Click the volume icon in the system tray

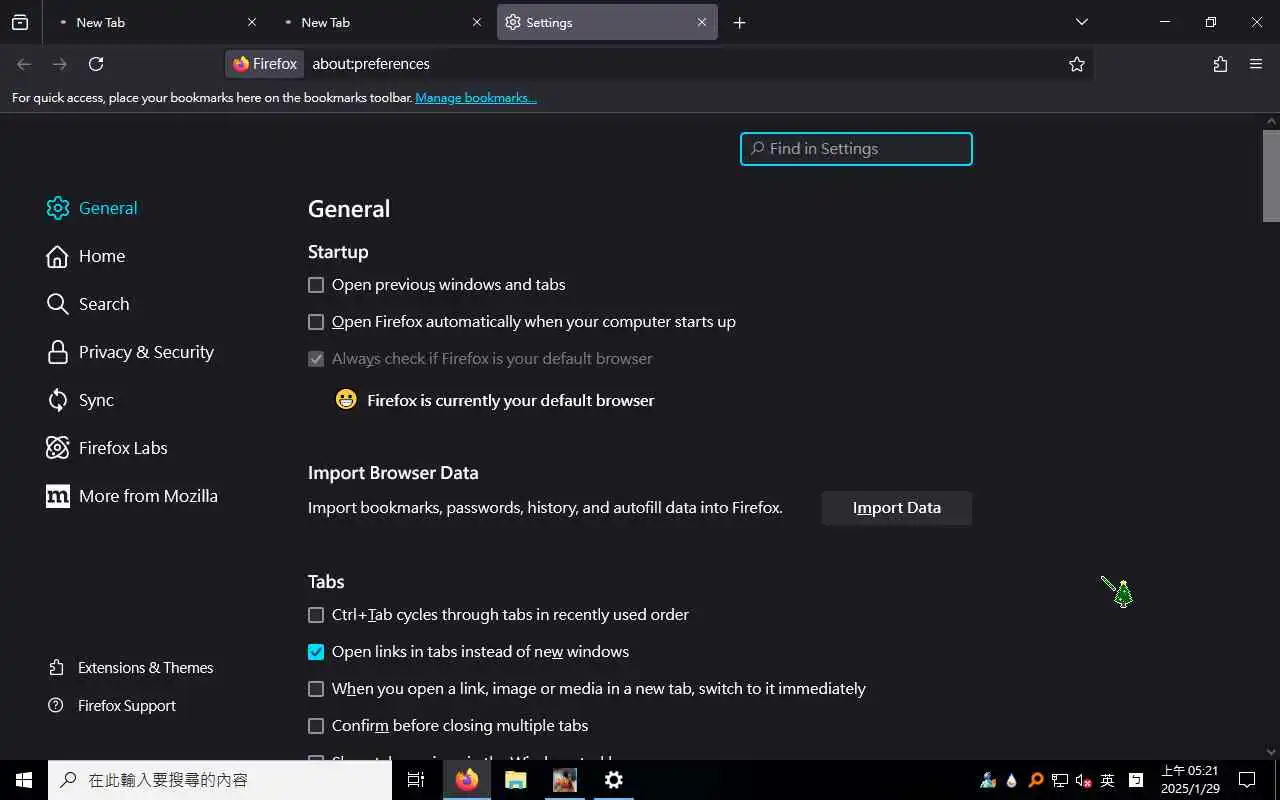[x=1083, y=780]
